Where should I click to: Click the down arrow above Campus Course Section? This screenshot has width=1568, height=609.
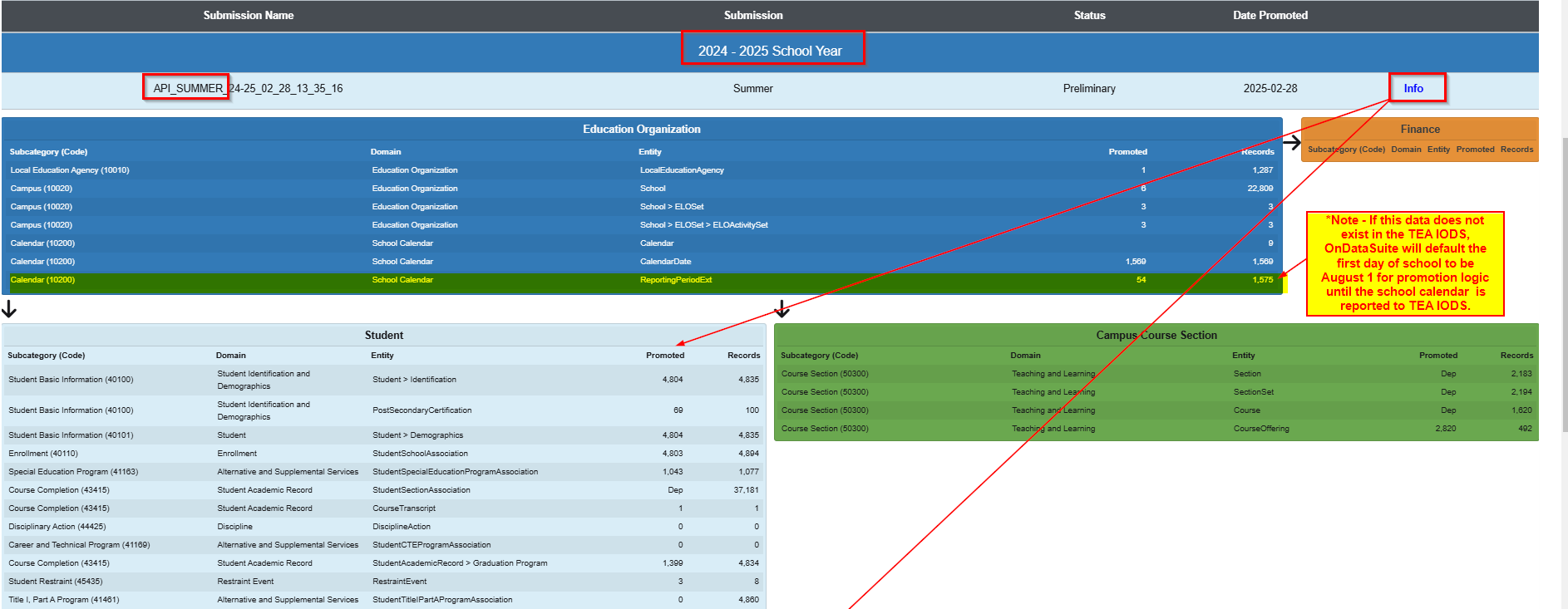[x=782, y=309]
